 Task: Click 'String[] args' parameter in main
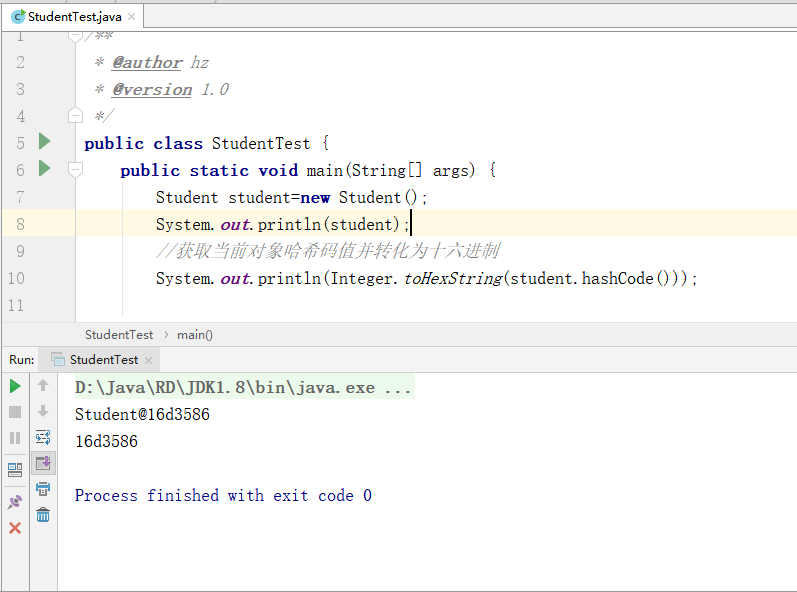coord(413,170)
